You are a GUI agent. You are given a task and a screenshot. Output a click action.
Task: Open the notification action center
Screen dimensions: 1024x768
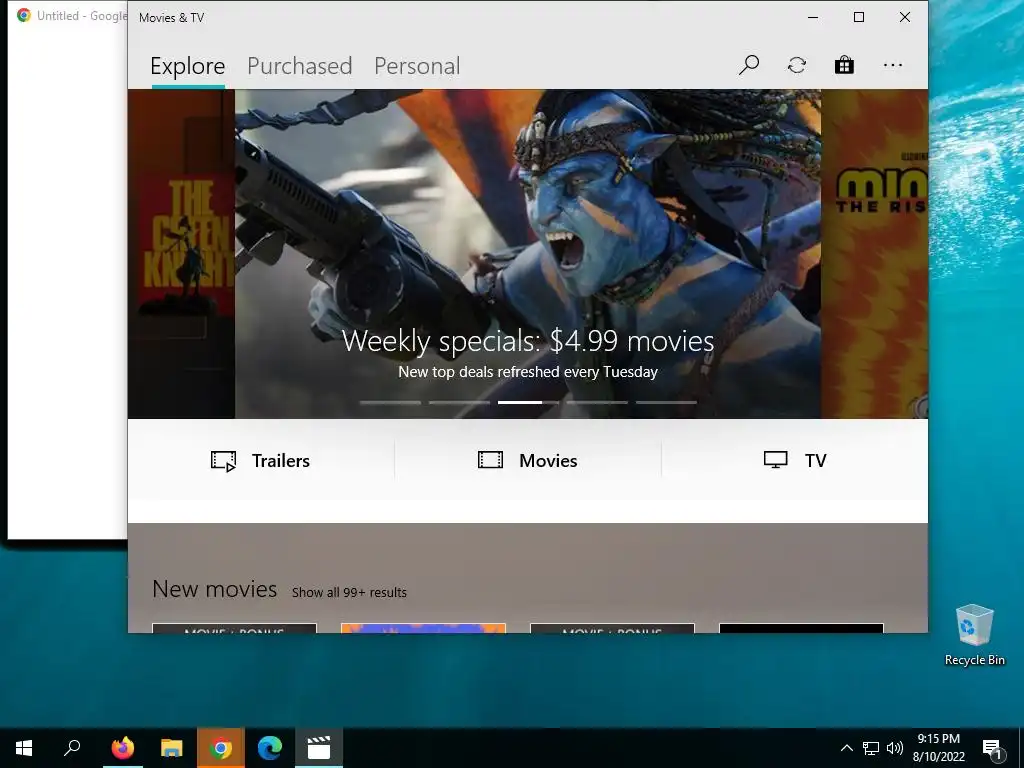[993, 748]
